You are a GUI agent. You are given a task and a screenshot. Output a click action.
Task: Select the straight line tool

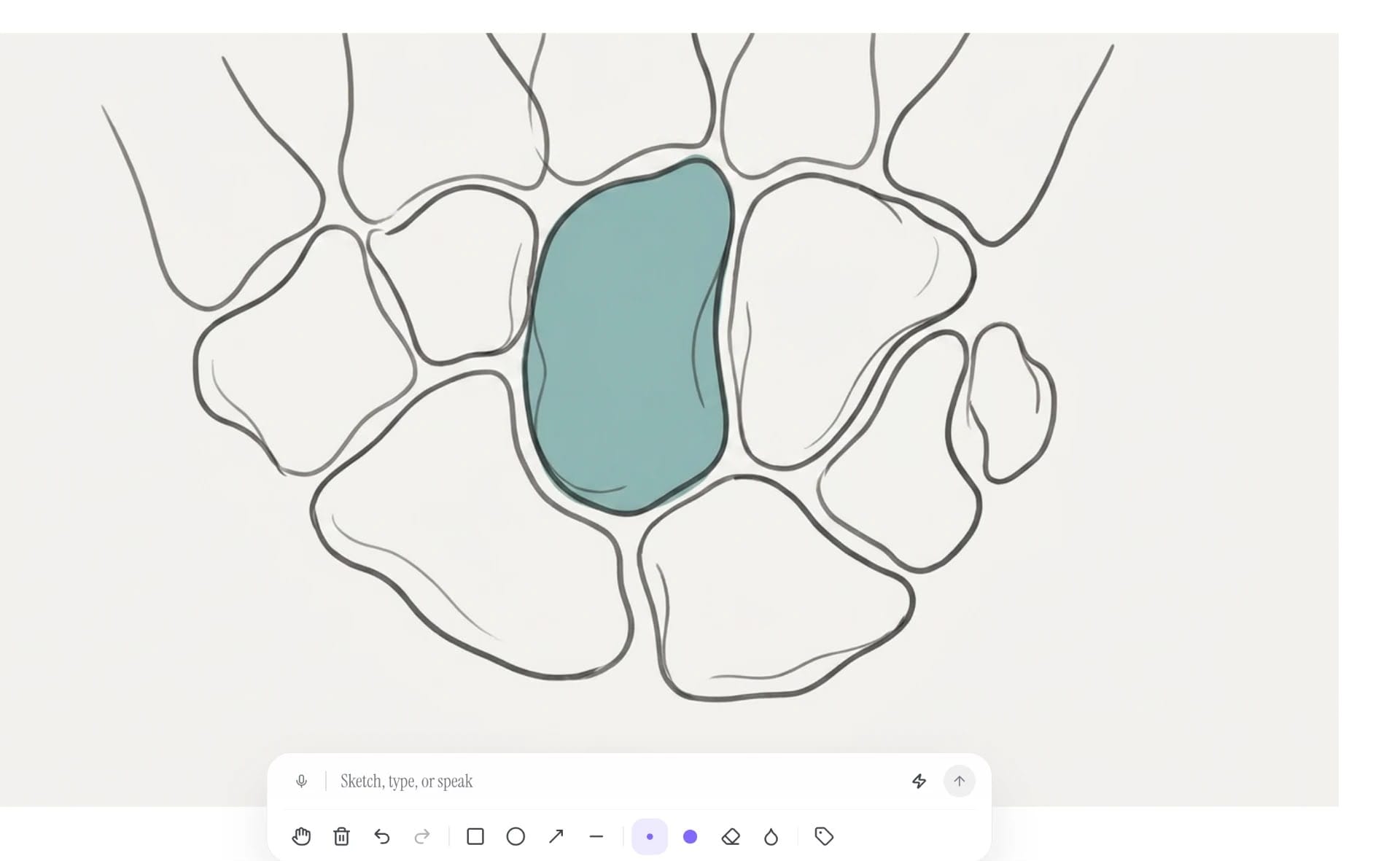pyautogui.click(x=596, y=836)
